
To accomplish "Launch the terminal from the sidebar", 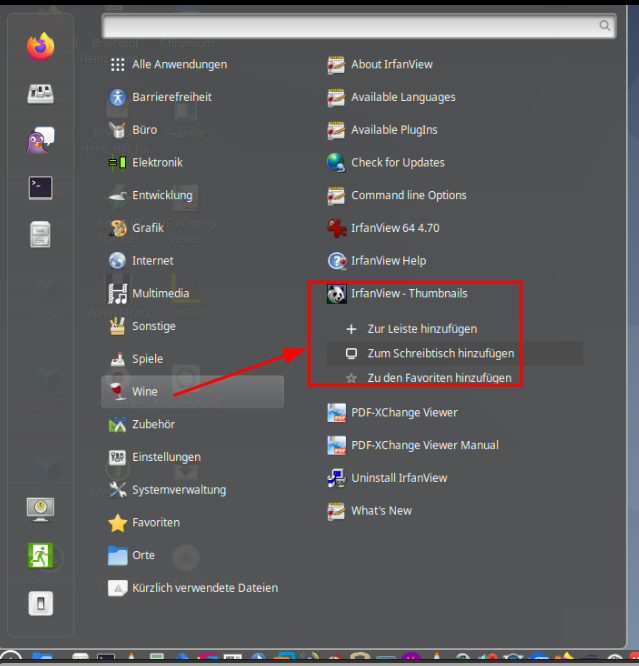I will coord(40,188).
